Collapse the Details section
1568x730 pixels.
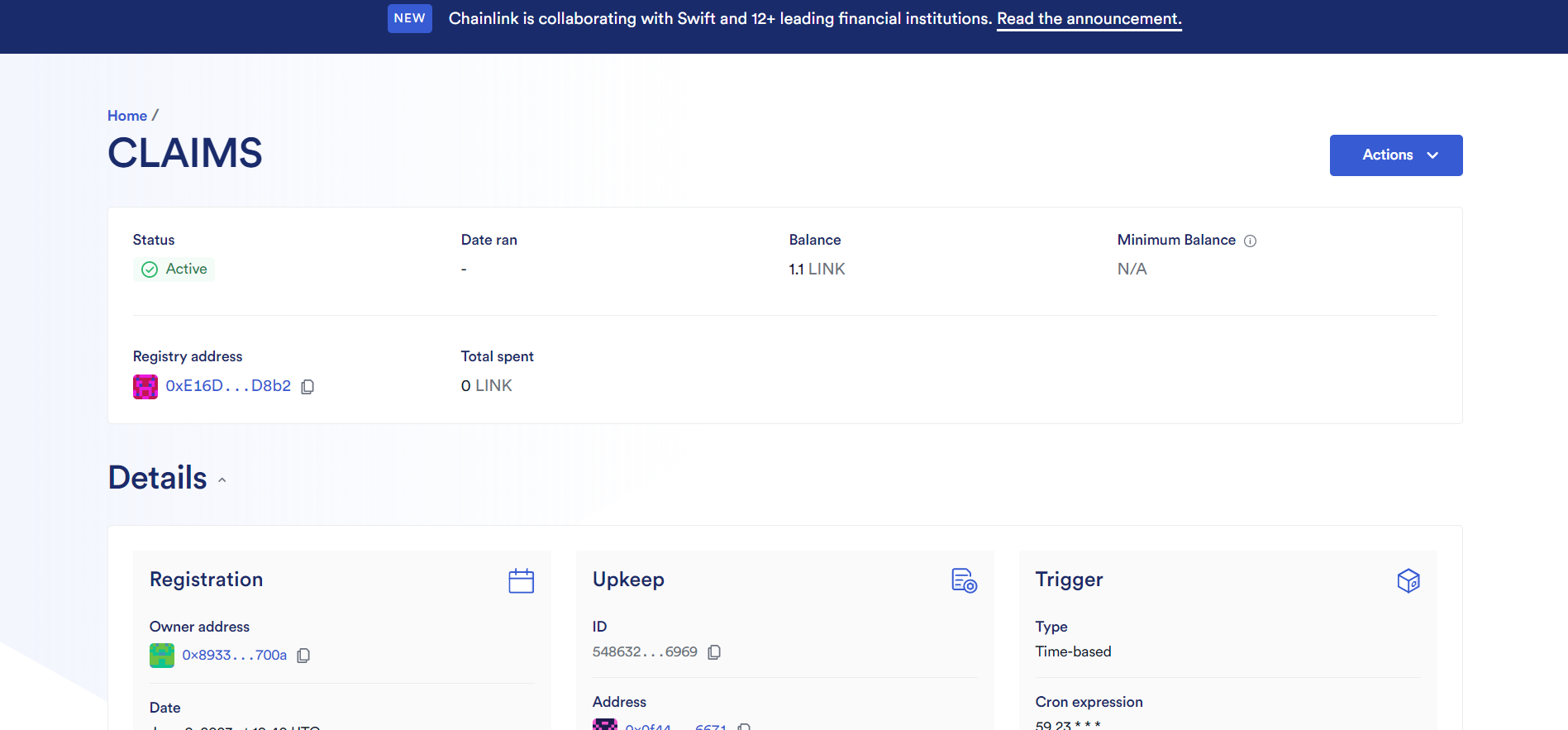coord(222,480)
